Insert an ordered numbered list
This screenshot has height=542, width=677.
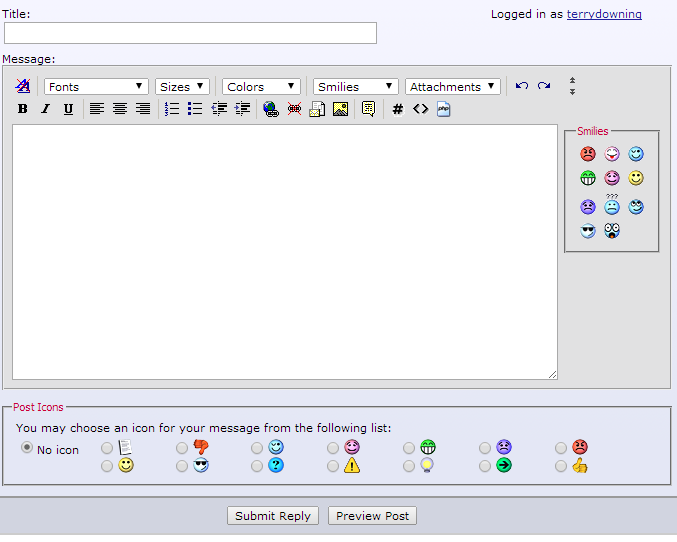tap(172, 109)
